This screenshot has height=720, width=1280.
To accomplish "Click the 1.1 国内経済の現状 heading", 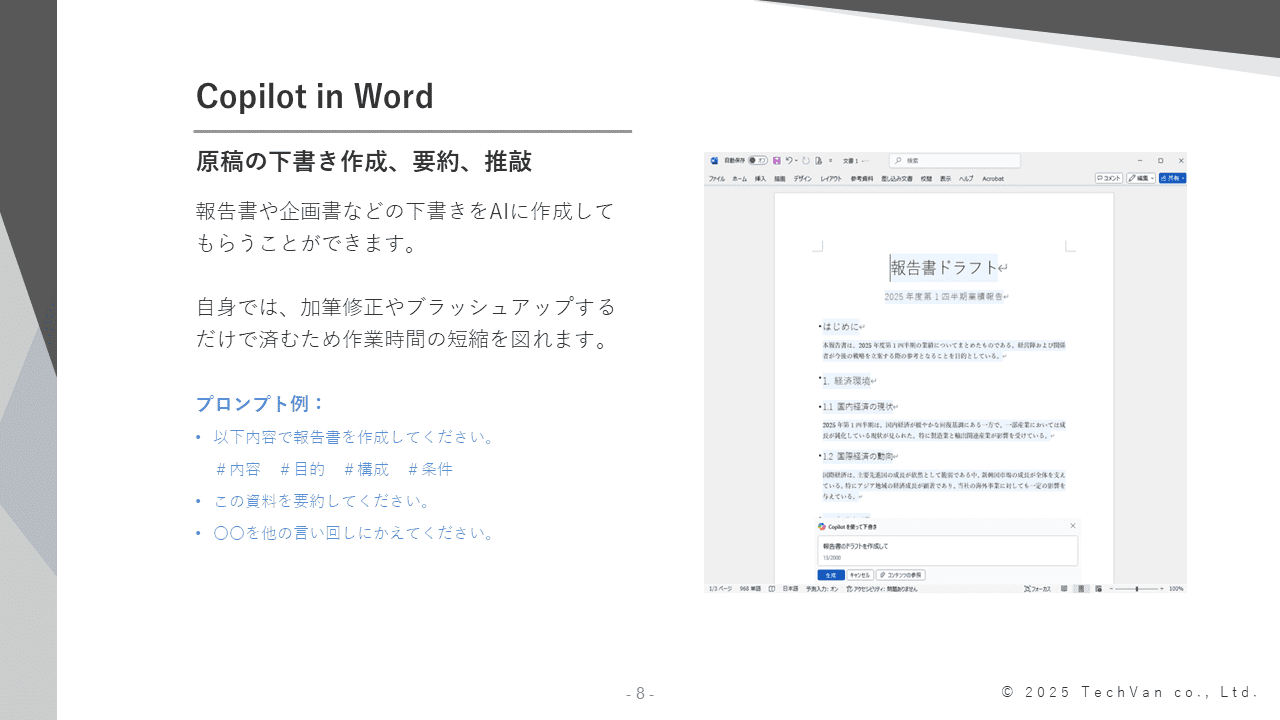I will [857, 407].
